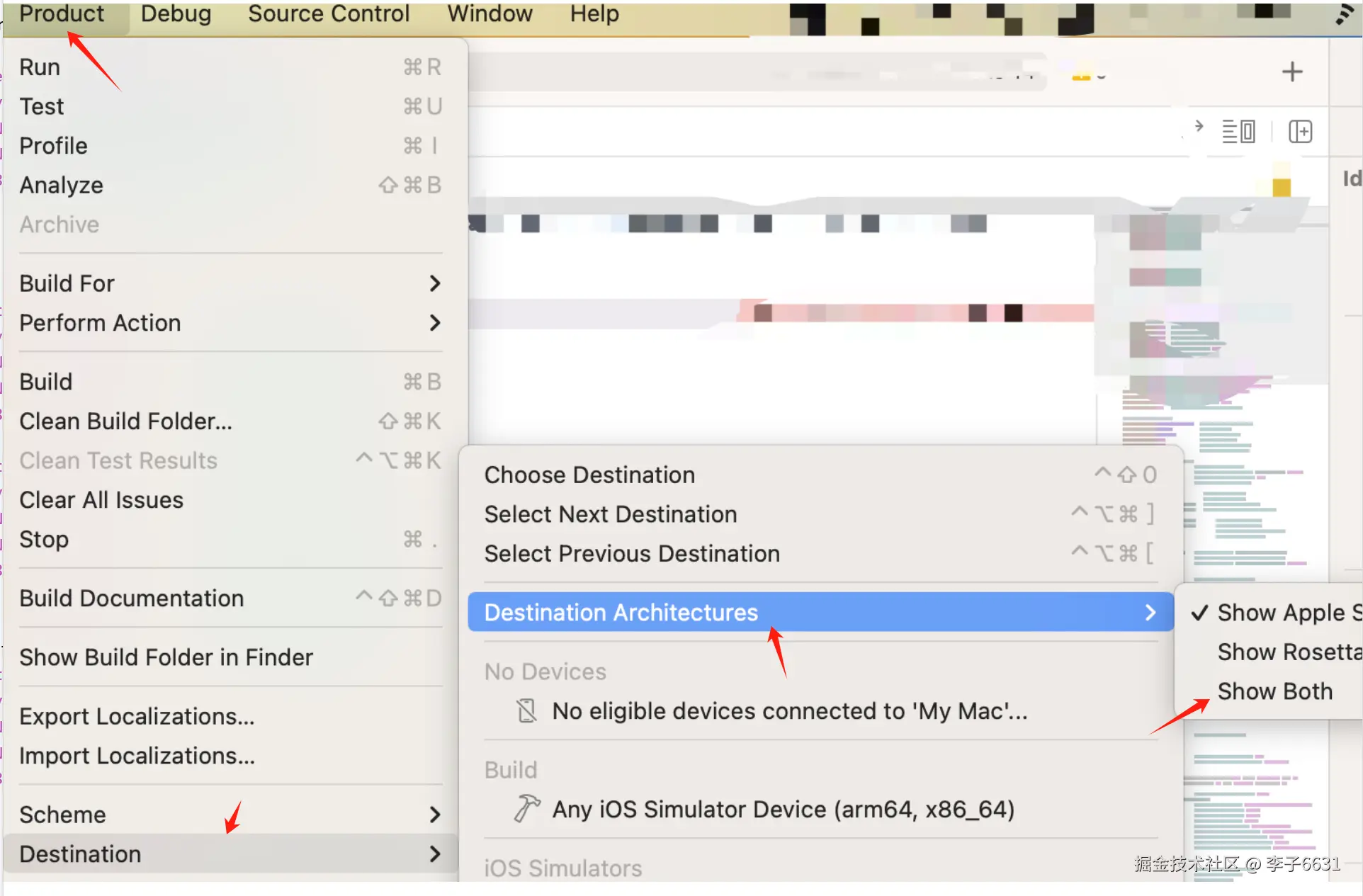Select Show Apple Silicon checked option

click(x=1282, y=613)
